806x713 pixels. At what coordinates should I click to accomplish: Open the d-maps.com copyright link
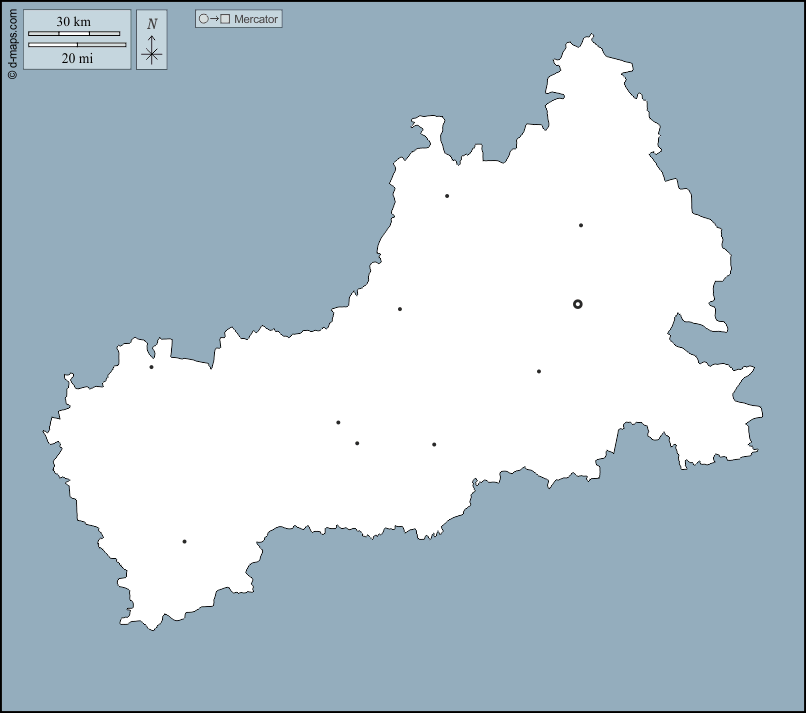[11, 41]
